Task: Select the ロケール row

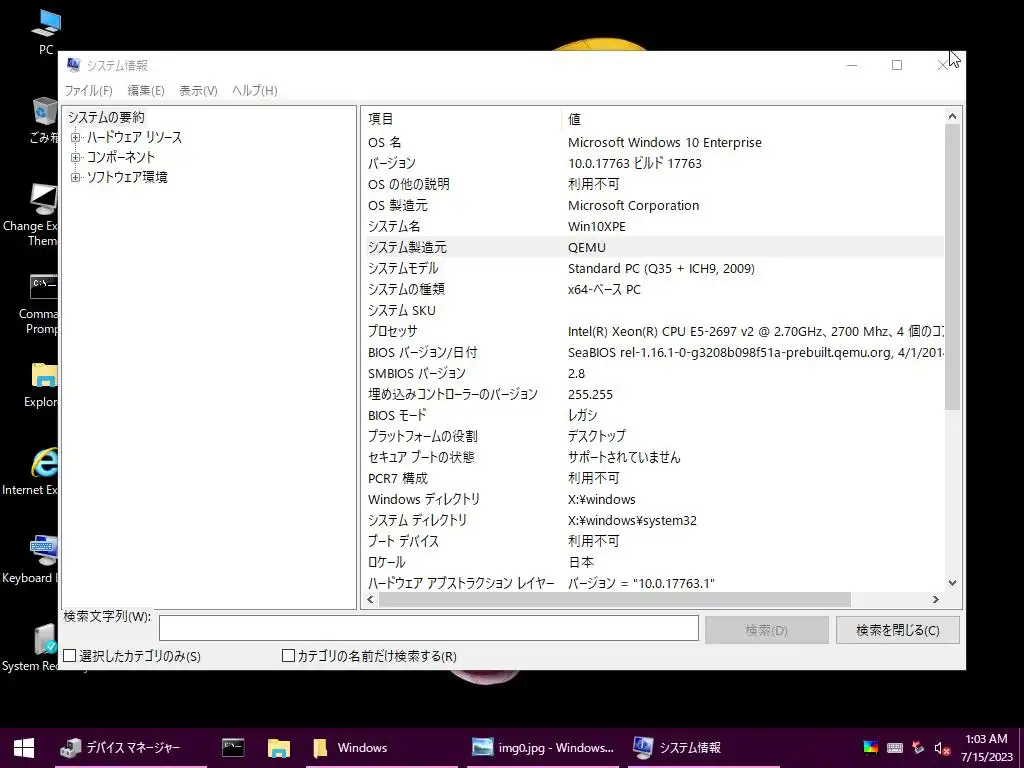Action: 653,562
